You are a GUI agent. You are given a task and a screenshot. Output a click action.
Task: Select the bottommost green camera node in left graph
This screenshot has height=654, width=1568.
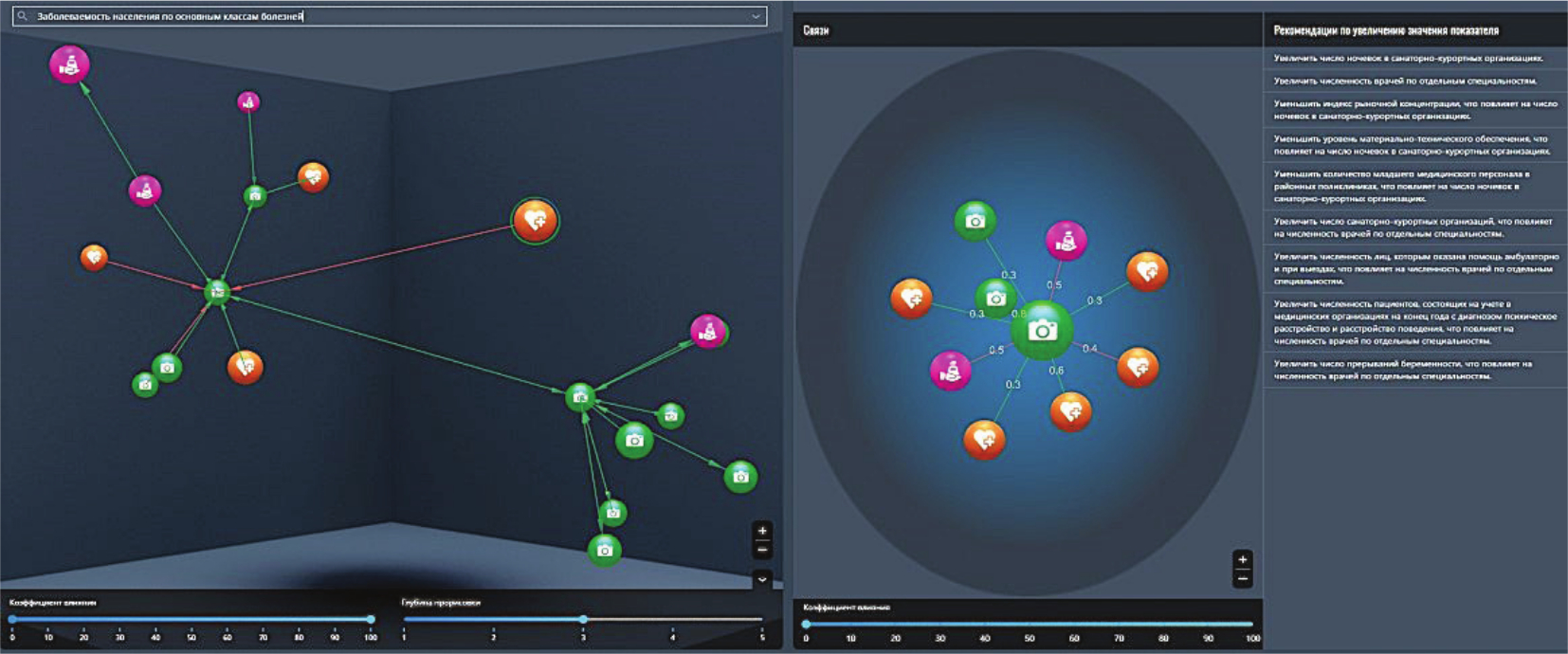(605, 550)
